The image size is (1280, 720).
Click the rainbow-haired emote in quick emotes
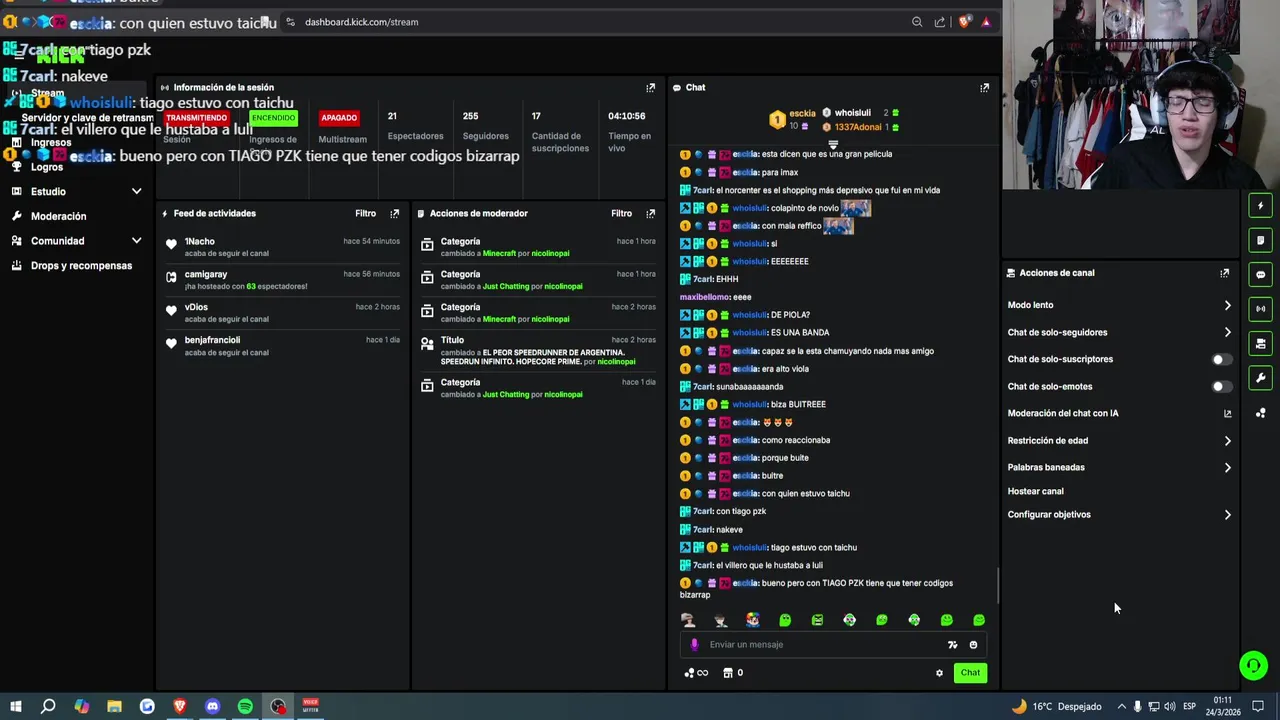[x=752, y=620]
